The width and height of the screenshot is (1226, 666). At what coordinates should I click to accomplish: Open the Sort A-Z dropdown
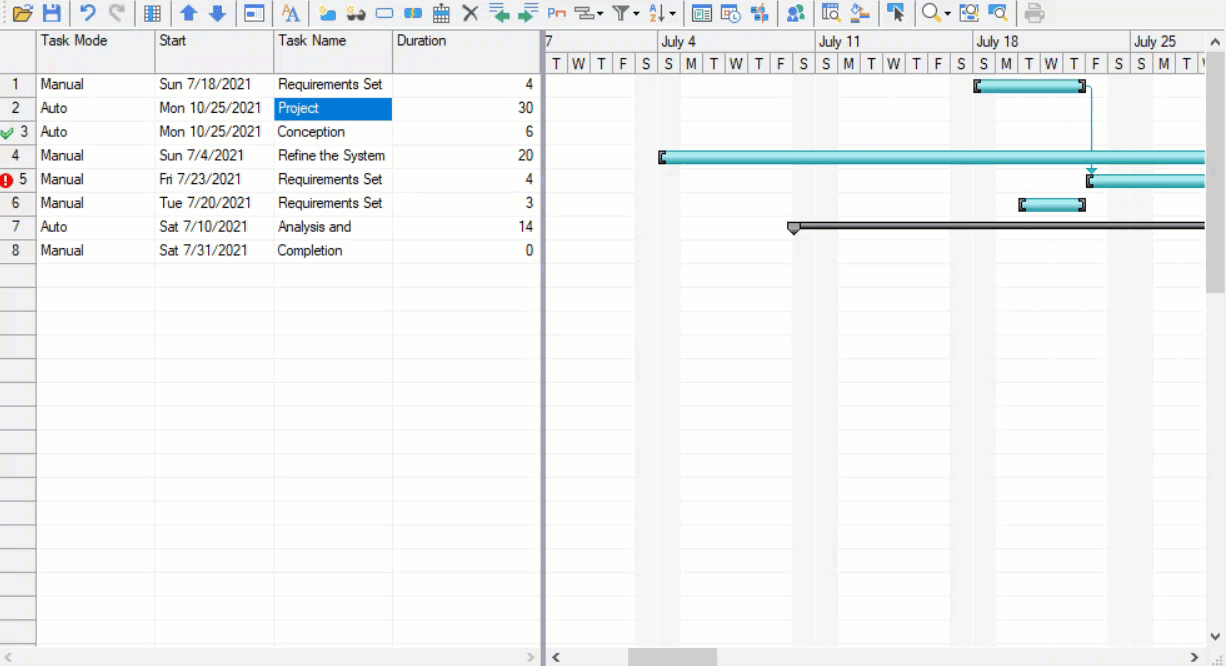661,13
